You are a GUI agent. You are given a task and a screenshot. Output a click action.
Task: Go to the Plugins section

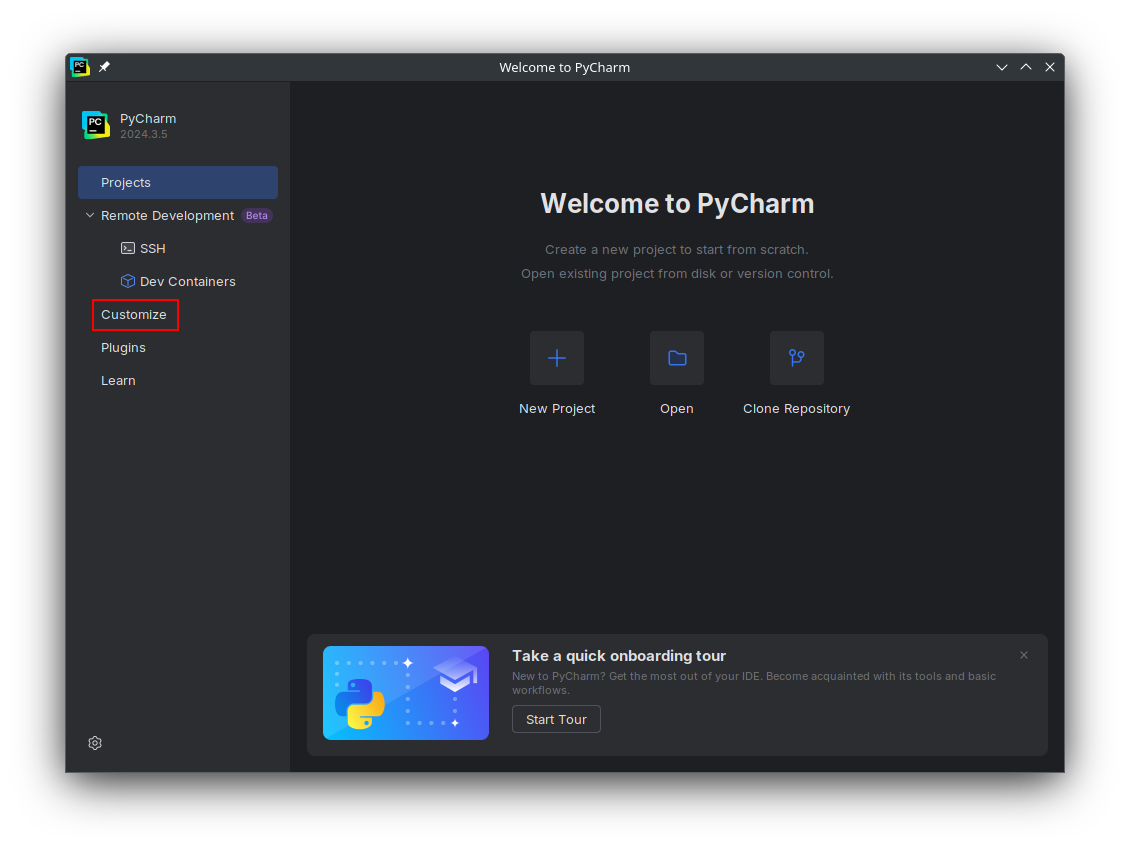tap(123, 348)
